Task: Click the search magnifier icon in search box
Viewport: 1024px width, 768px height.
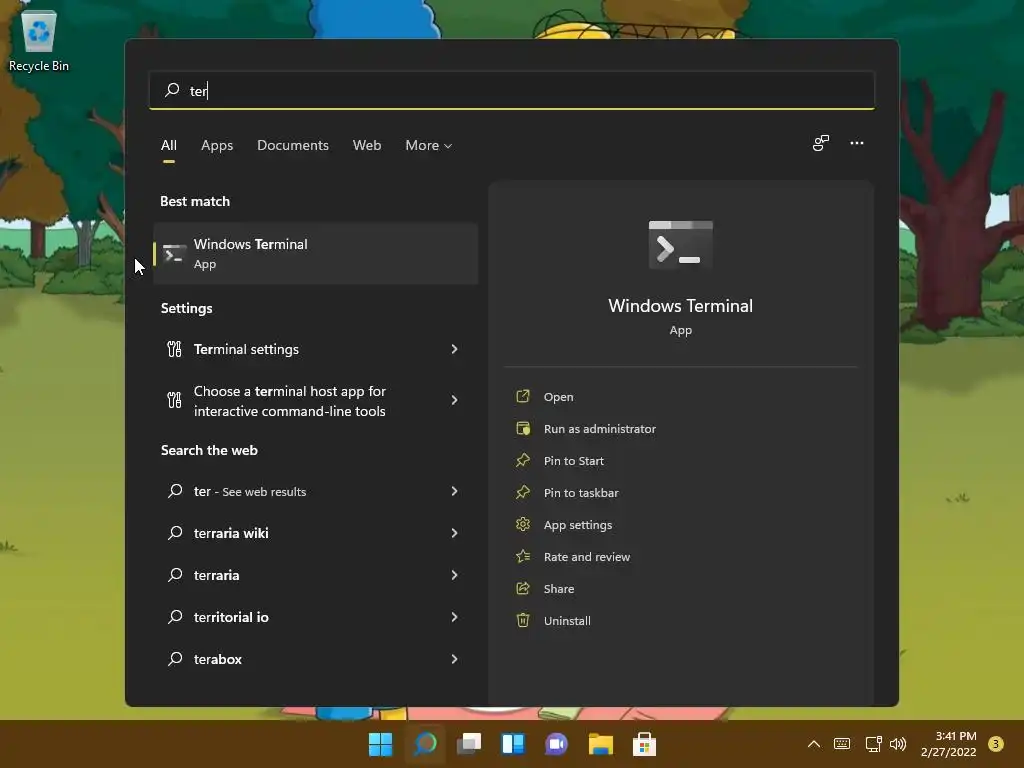Action: pyautogui.click(x=172, y=90)
